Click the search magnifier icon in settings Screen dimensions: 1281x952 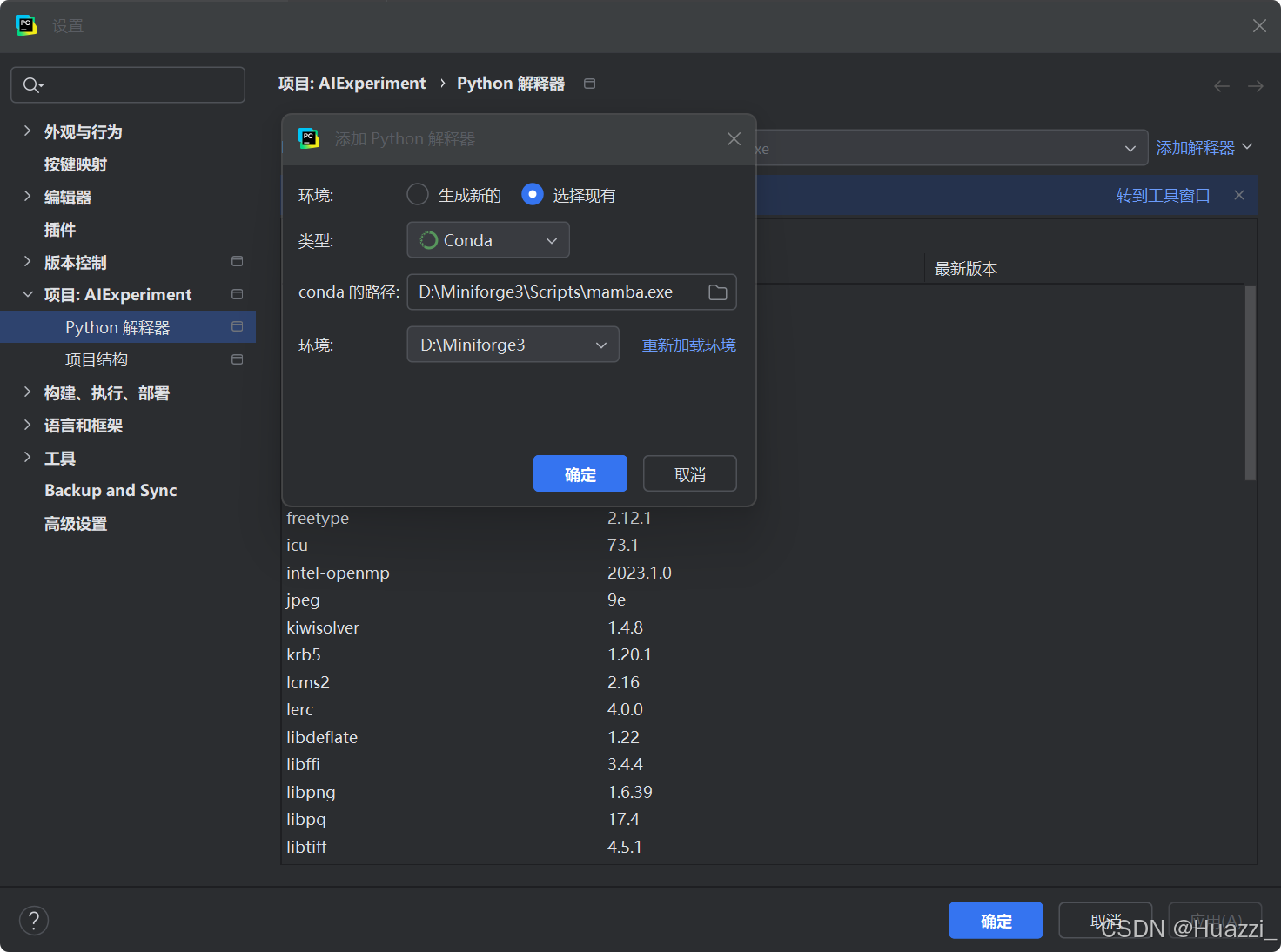[32, 85]
